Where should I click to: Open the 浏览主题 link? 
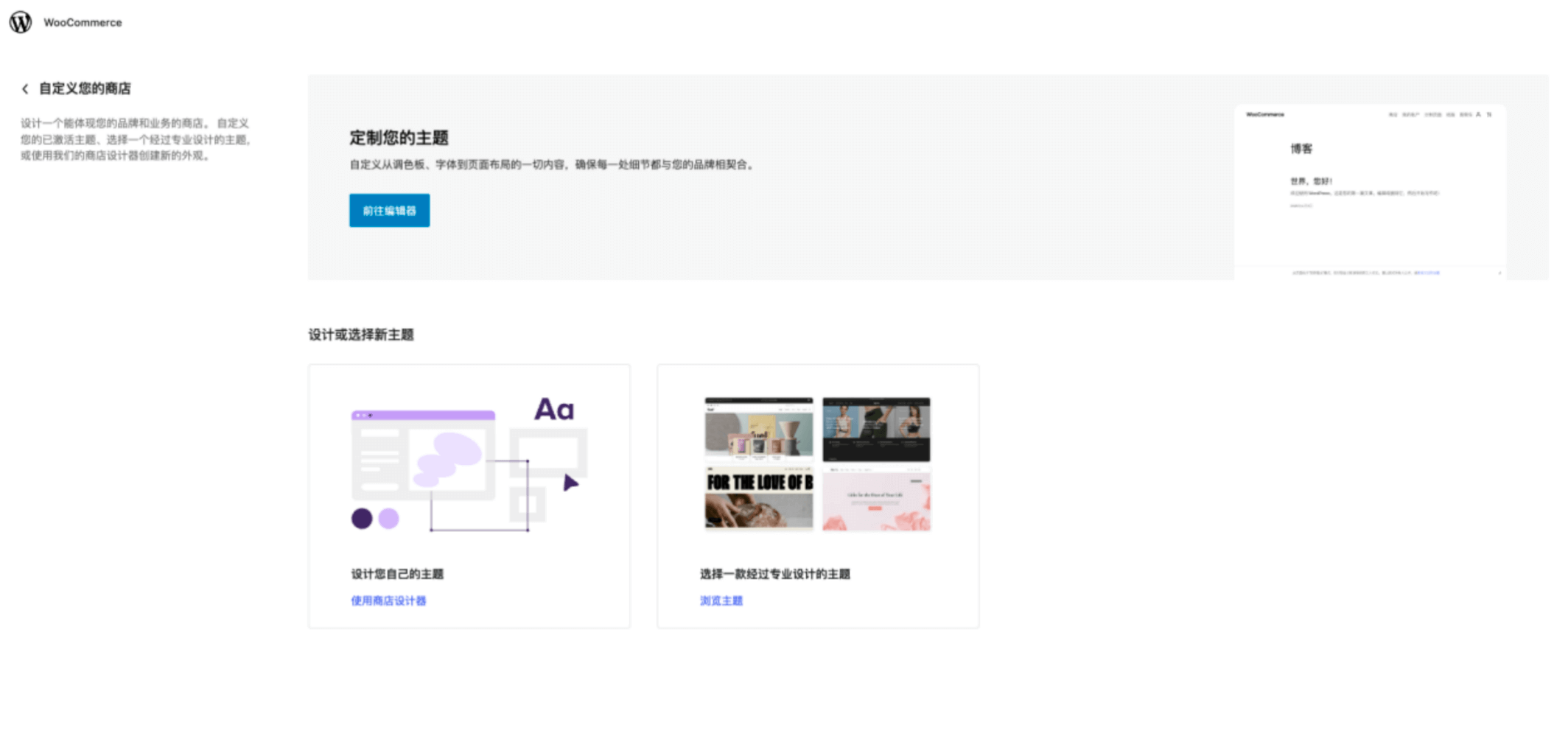coord(721,601)
